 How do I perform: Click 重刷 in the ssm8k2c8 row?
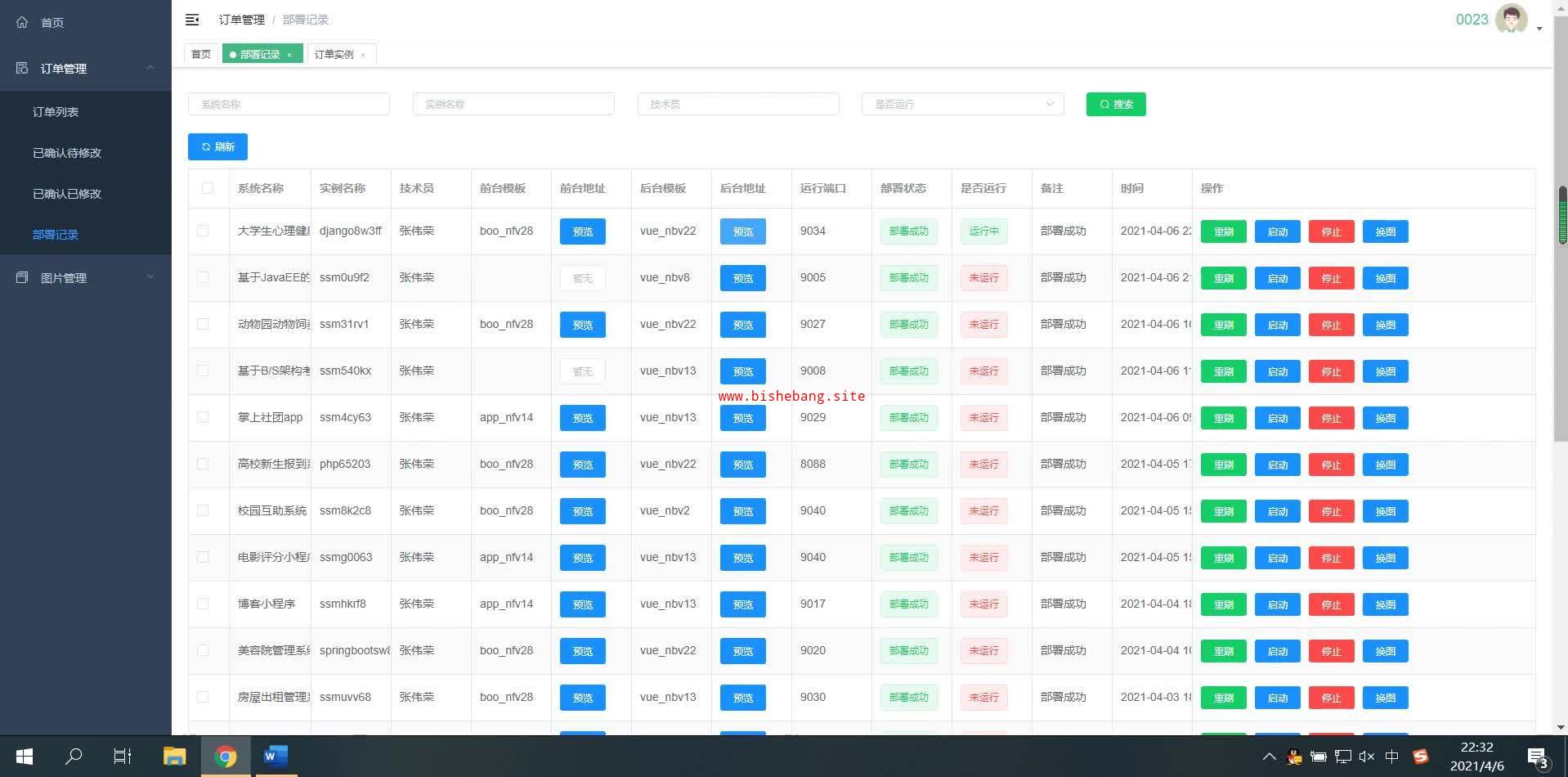(x=1224, y=511)
